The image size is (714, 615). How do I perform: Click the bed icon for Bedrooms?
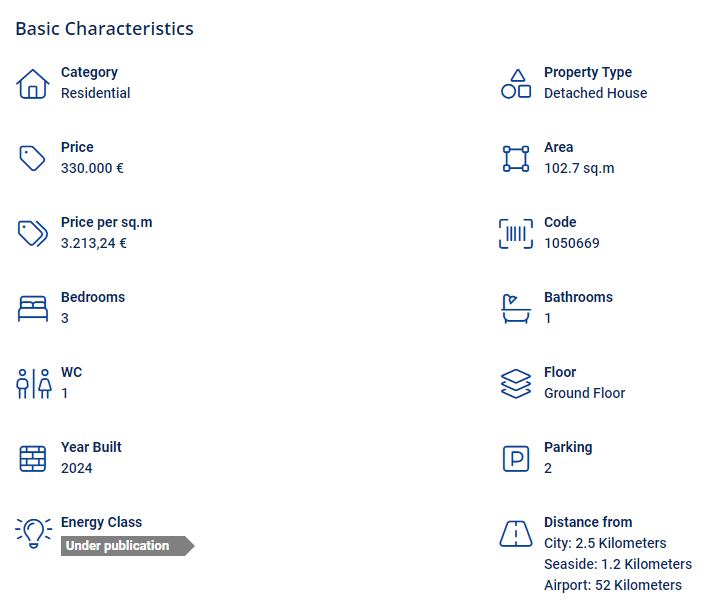(33, 308)
